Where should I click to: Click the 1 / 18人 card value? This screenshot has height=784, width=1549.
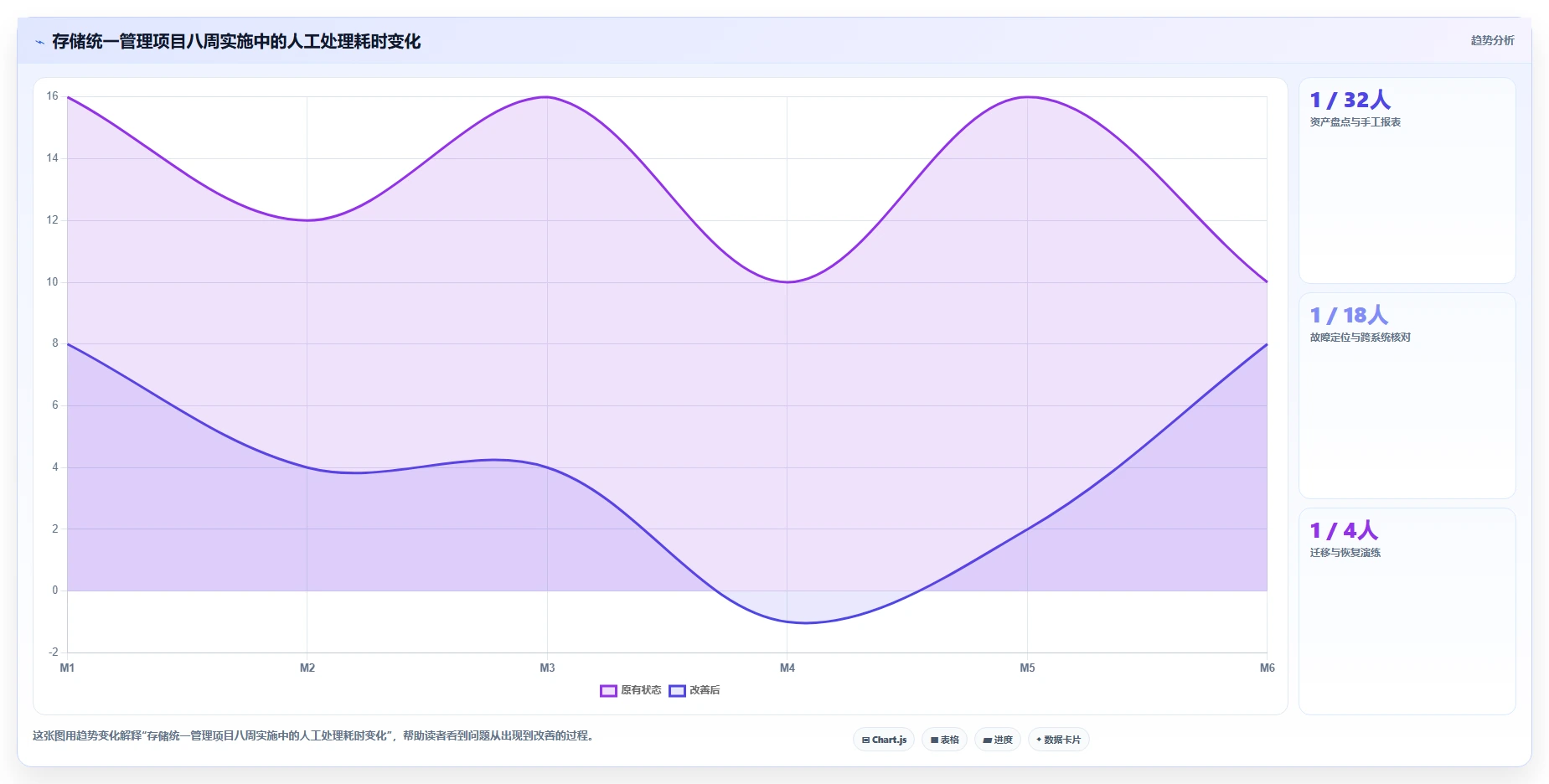click(x=1349, y=315)
